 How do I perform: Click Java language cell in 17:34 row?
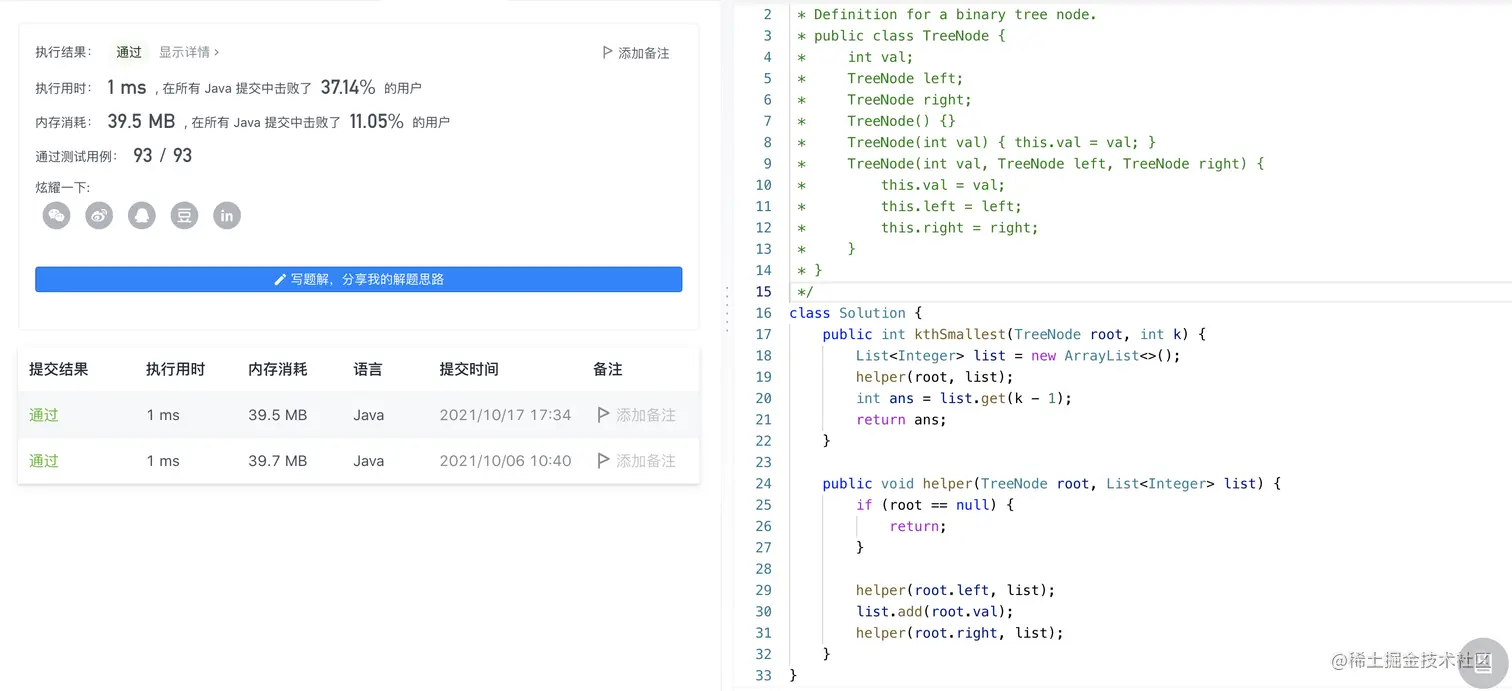(369, 415)
